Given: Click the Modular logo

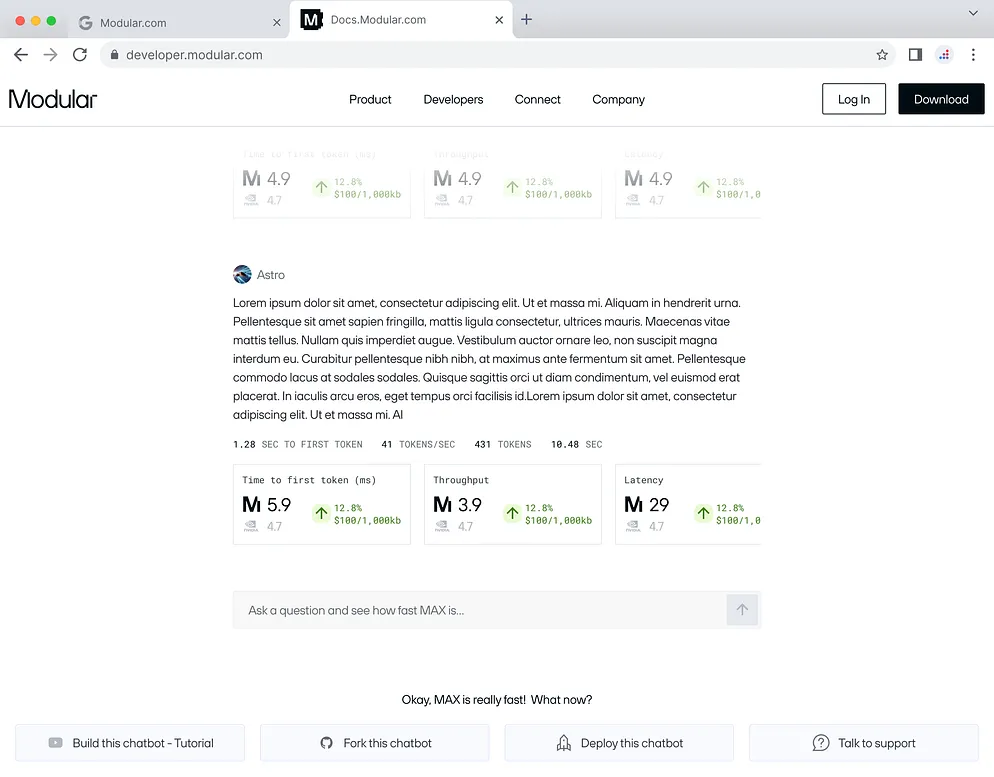Looking at the screenshot, I should pyautogui.click(x=53, y=100).
